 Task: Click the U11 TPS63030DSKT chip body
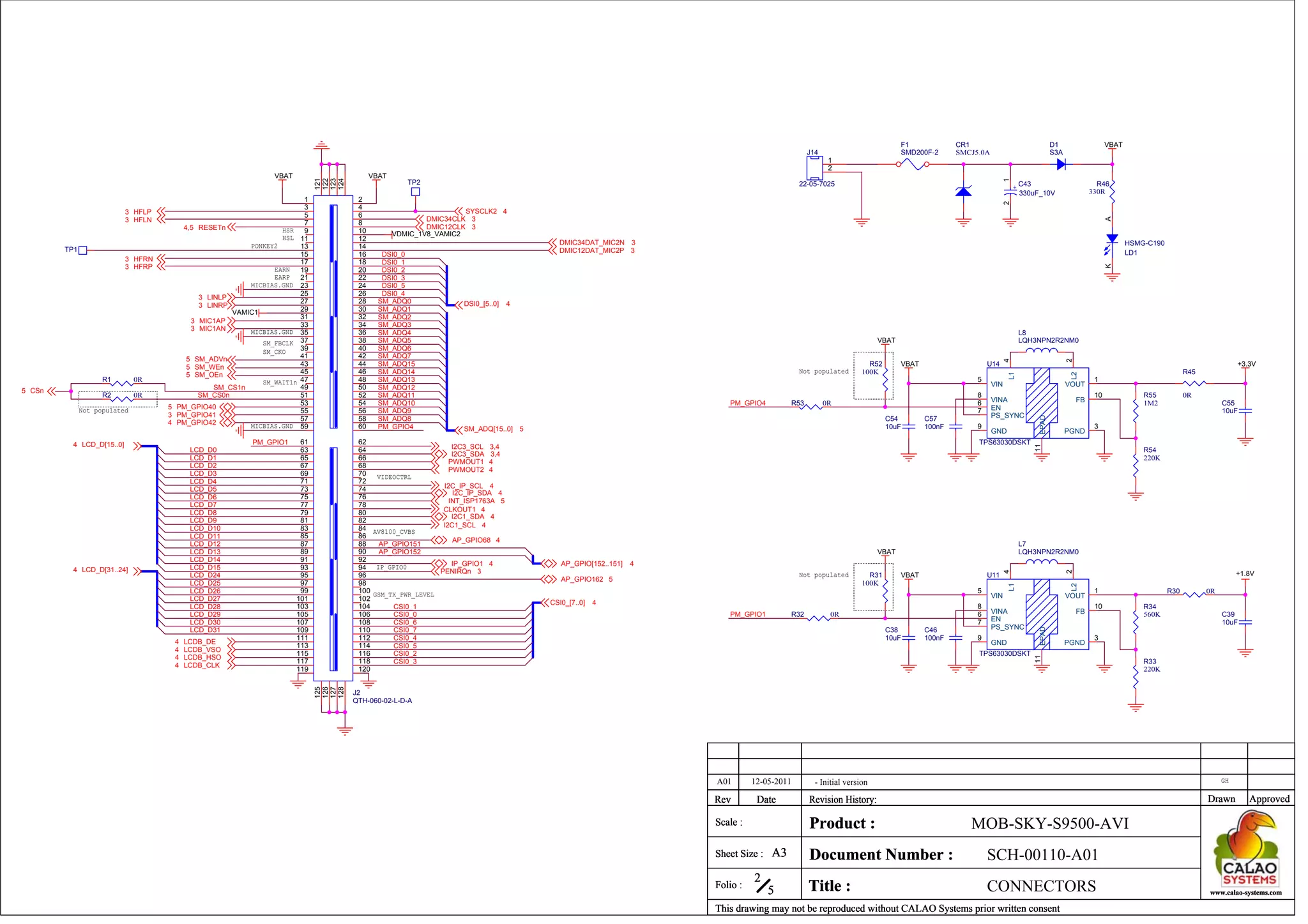pos(1037,614)
